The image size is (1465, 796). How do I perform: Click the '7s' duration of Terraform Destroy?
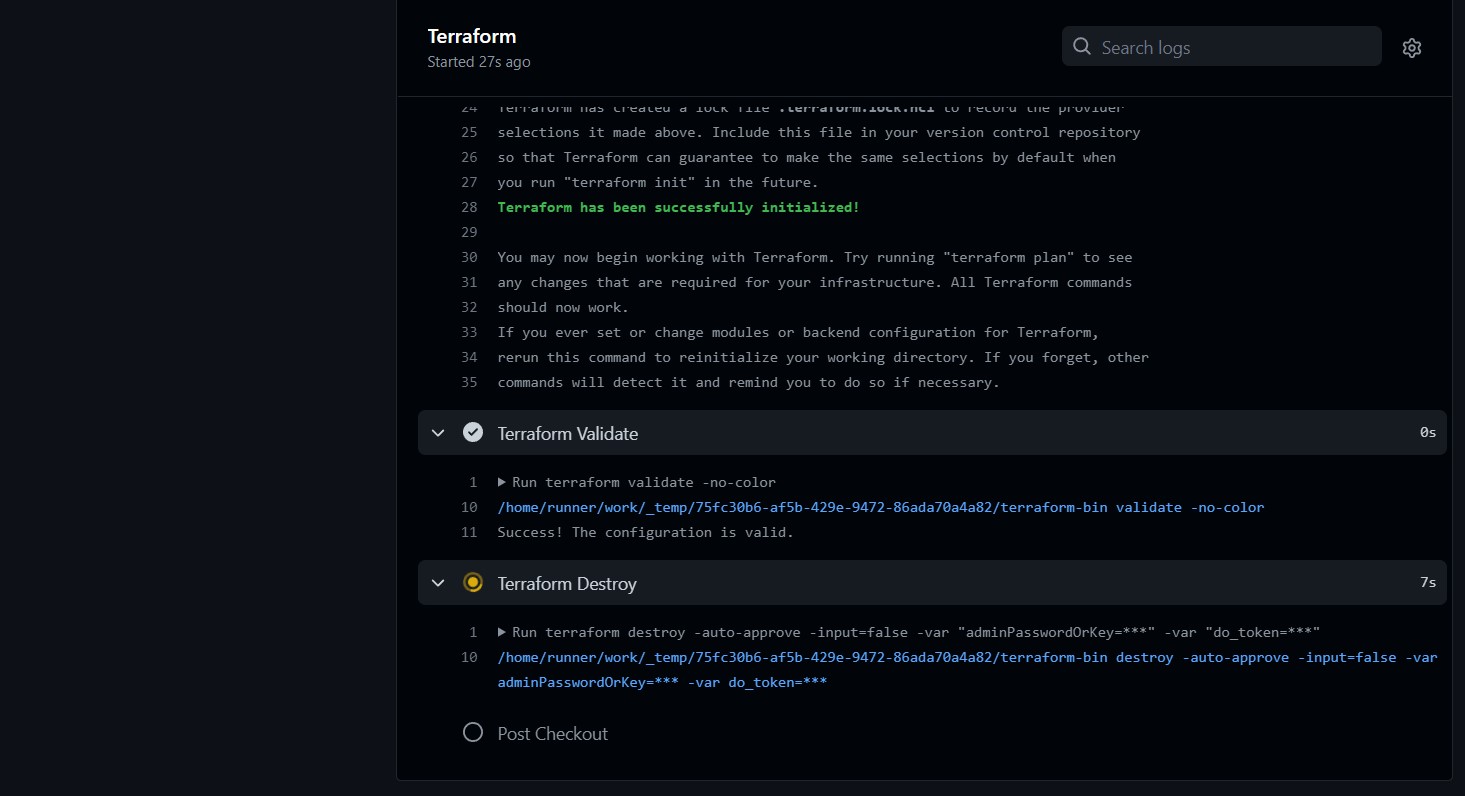(x=1428, y=582)
